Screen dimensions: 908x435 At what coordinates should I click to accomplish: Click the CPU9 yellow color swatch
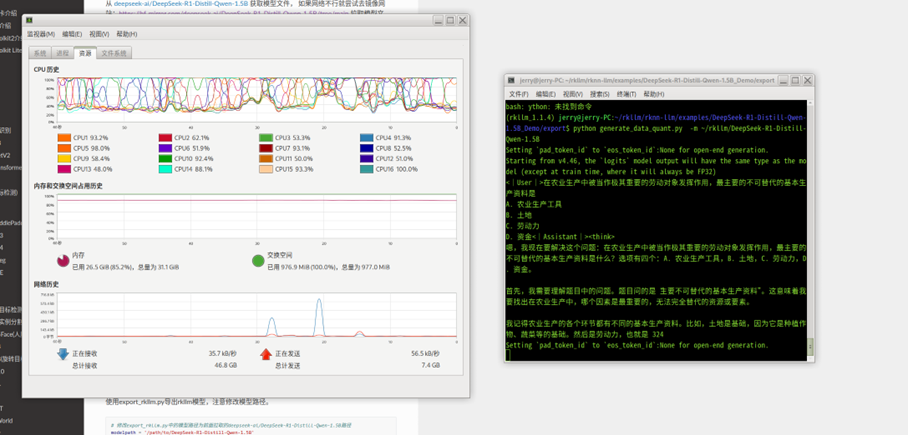point(64,159)
